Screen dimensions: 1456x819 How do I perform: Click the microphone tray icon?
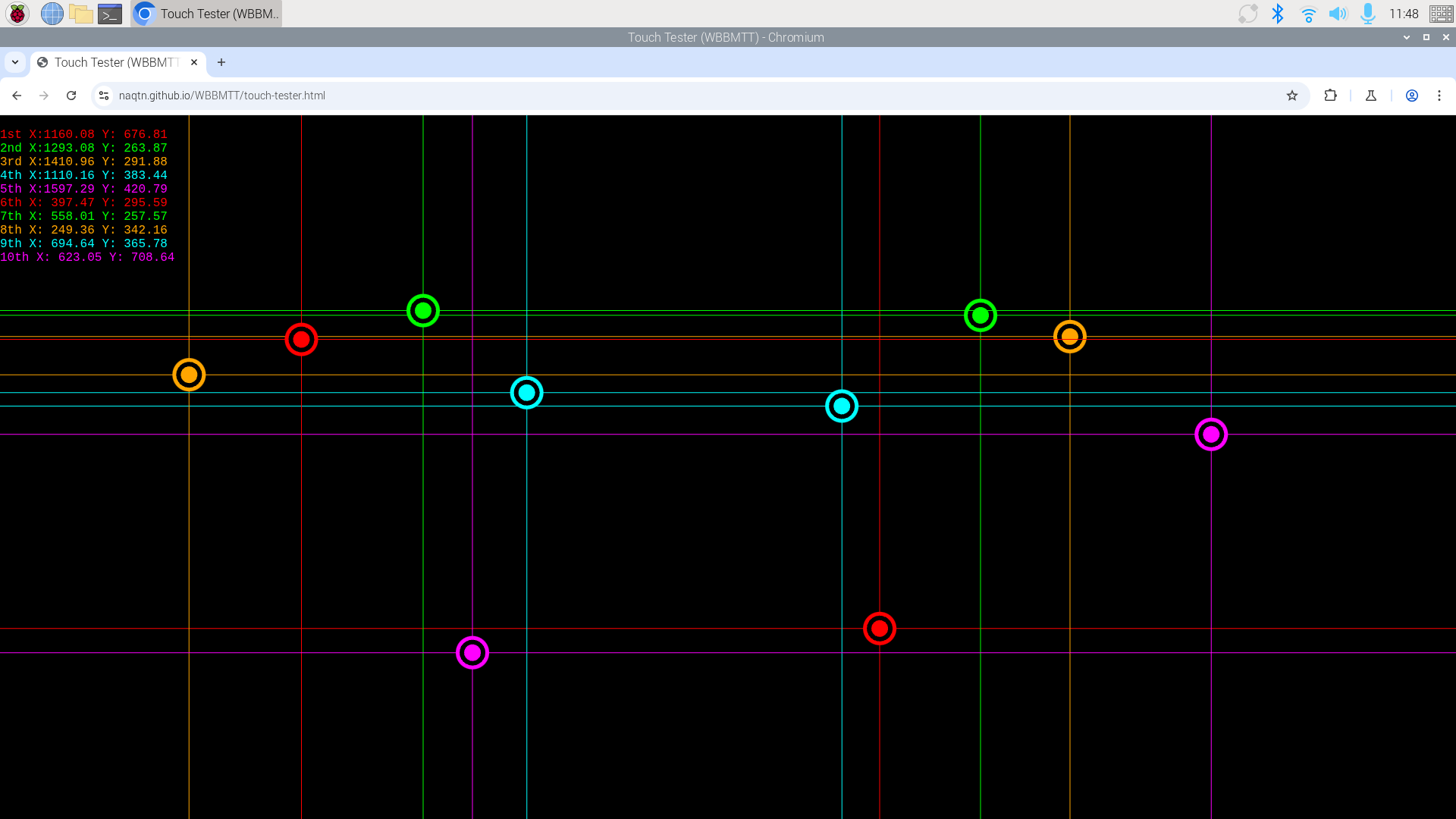(1368, 14)
